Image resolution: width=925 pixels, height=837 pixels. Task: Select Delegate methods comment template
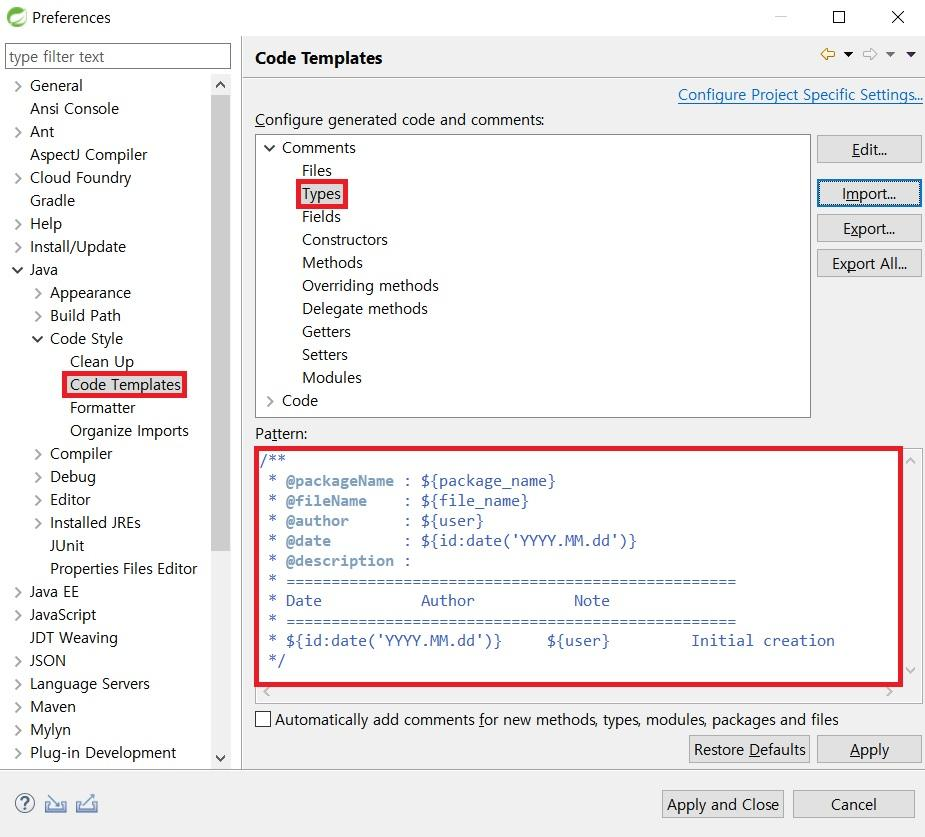point(365,308)
